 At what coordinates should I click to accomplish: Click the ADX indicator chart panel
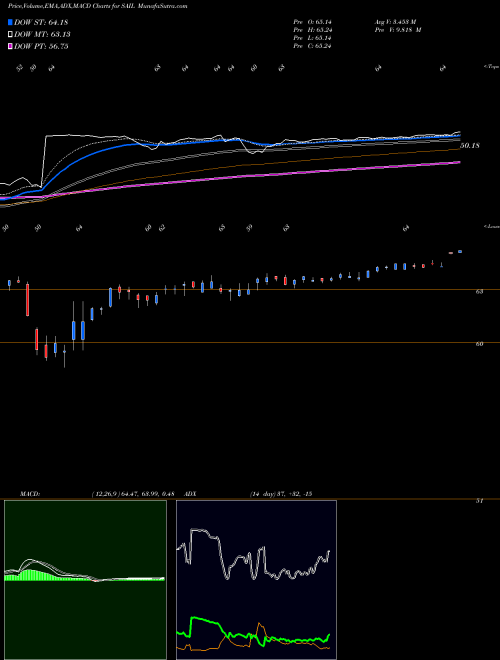click(256, 580)
